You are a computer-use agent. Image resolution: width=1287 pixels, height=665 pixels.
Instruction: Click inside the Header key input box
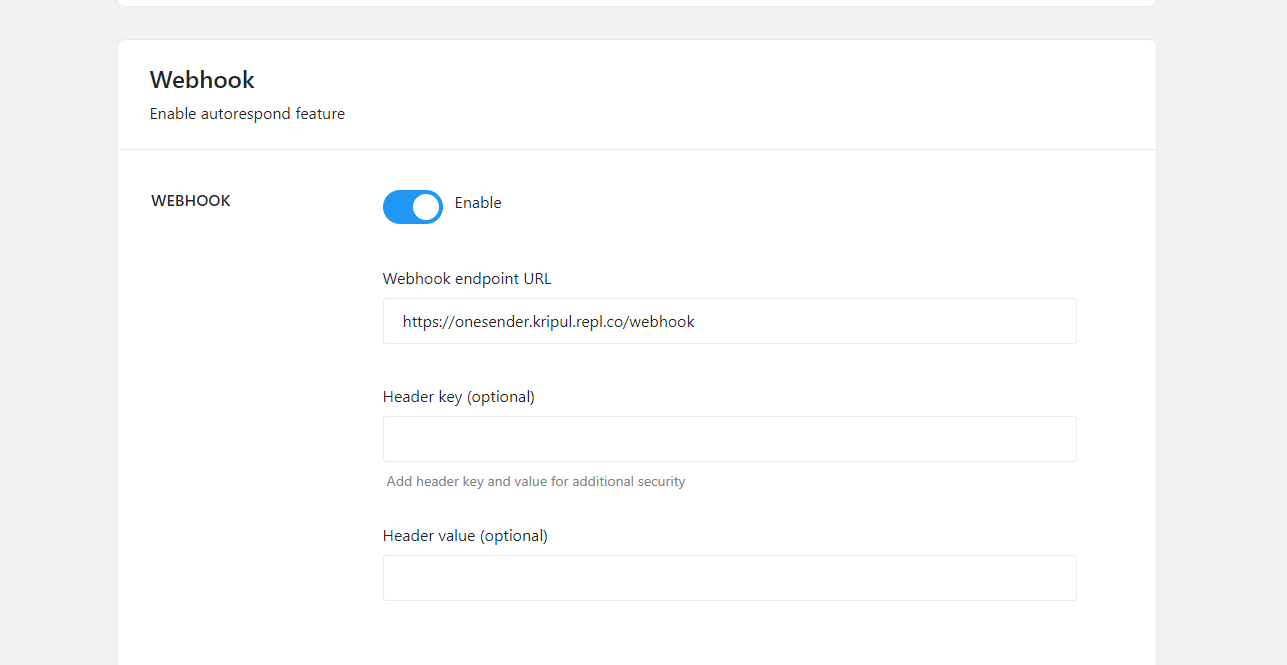tap(729, 439)
